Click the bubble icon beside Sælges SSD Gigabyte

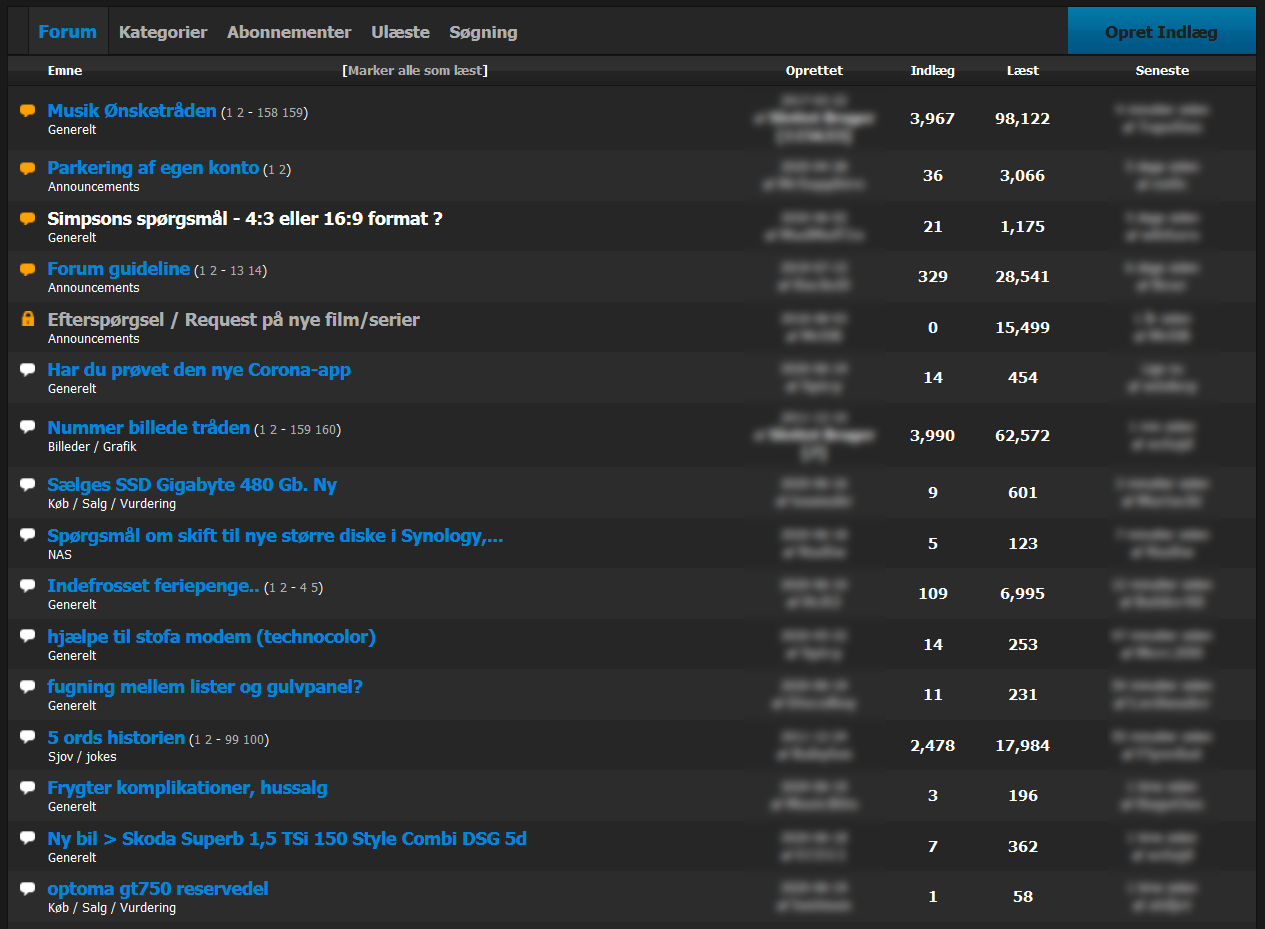(28, 485)
